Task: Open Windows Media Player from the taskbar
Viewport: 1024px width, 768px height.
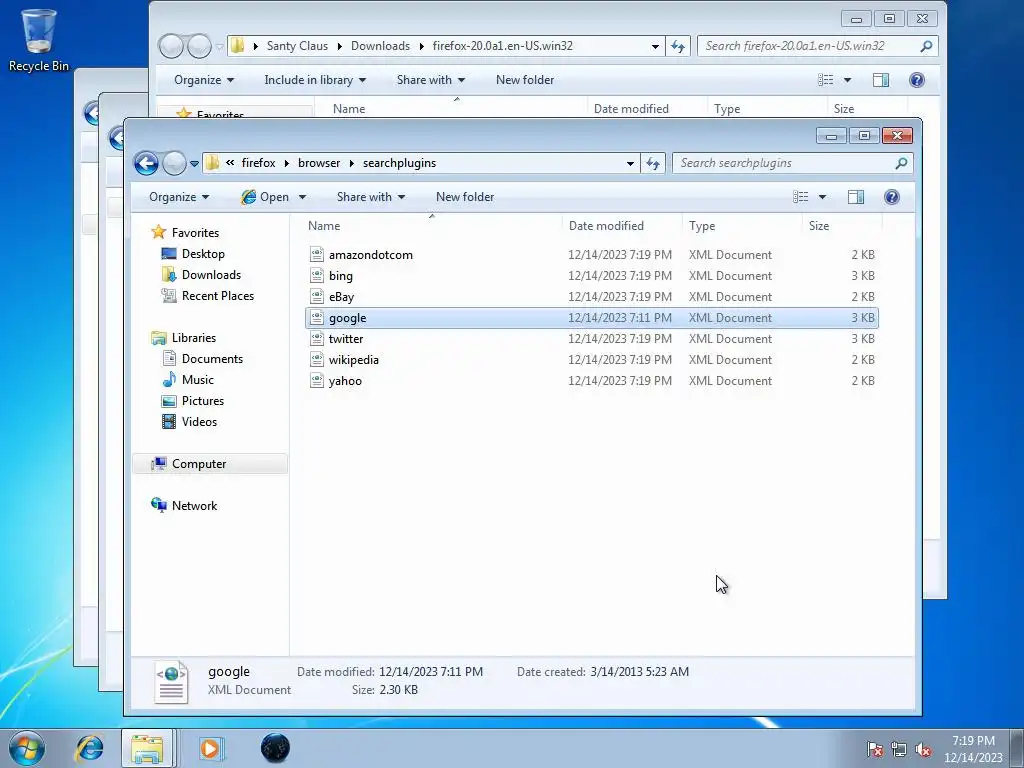Action: [210, 748]
